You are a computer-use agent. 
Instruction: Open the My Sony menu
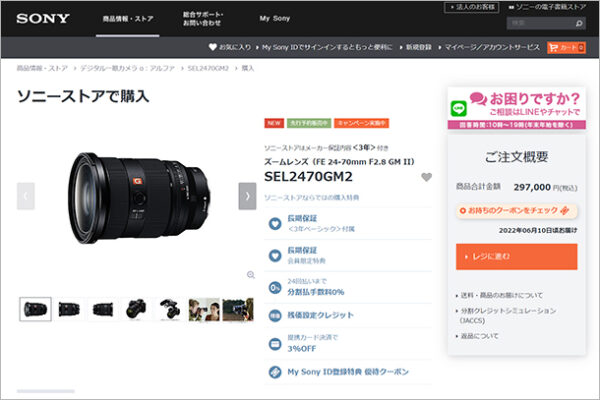275,18
